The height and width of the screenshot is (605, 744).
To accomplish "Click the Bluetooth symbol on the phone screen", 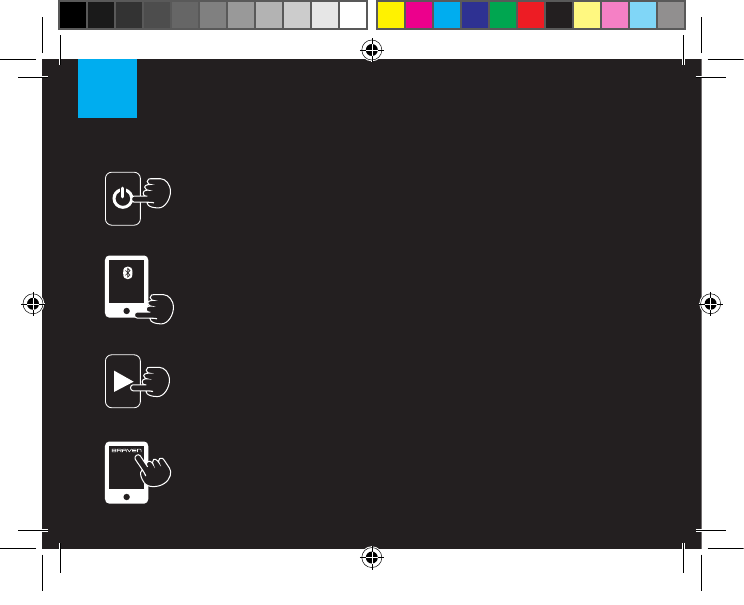I will click(x=127, y=273).
